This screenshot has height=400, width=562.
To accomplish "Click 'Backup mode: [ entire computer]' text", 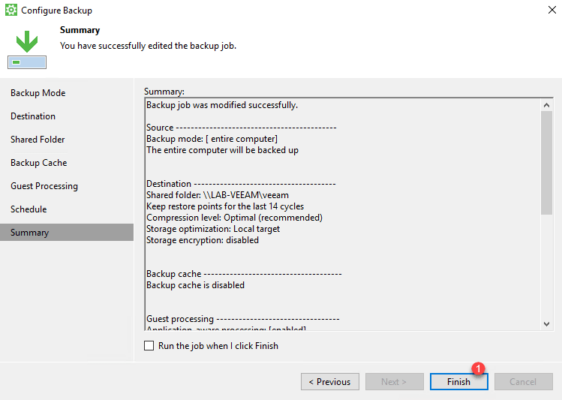I will (212, 139).
